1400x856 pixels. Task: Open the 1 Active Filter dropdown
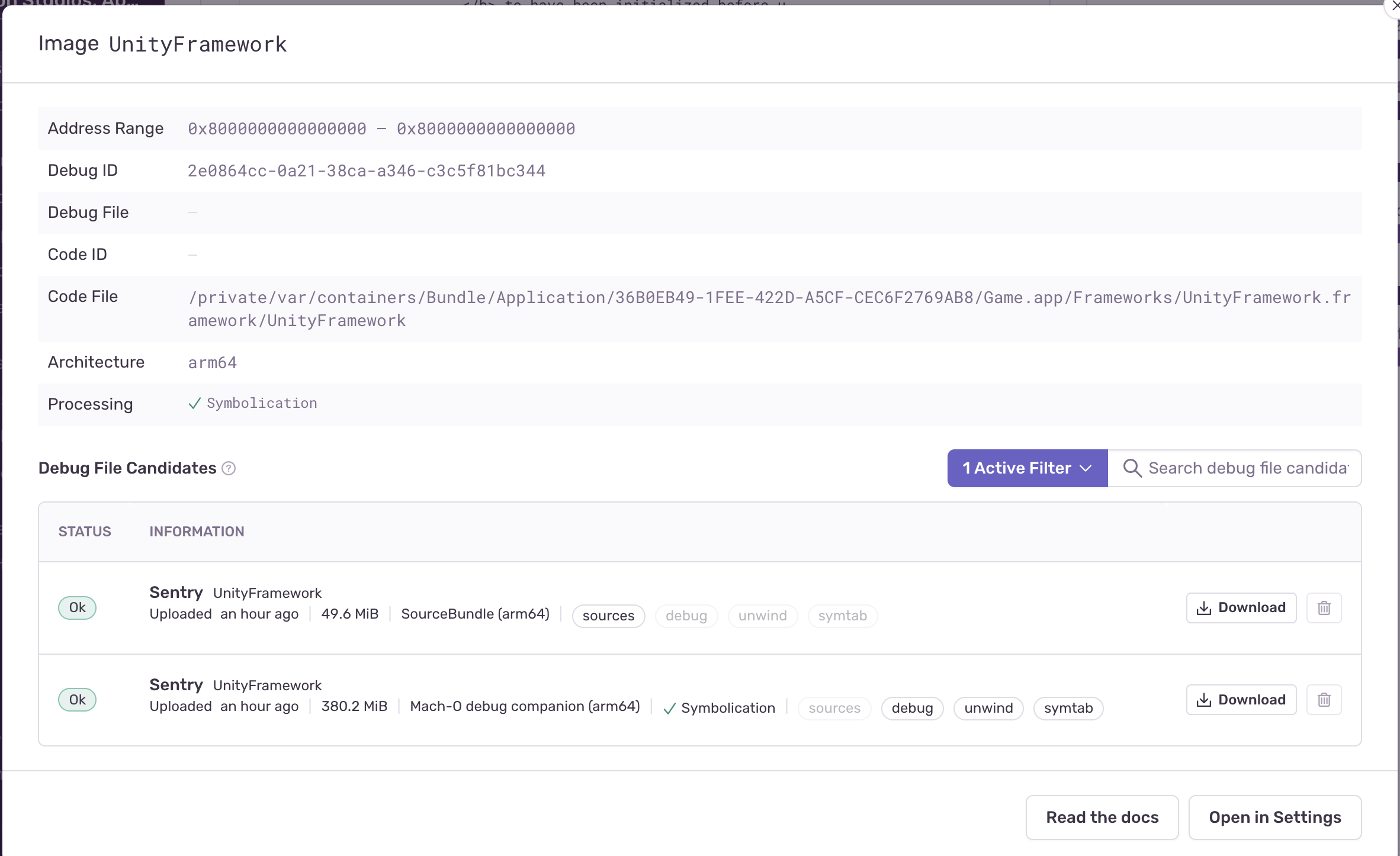coord(1026,468)
